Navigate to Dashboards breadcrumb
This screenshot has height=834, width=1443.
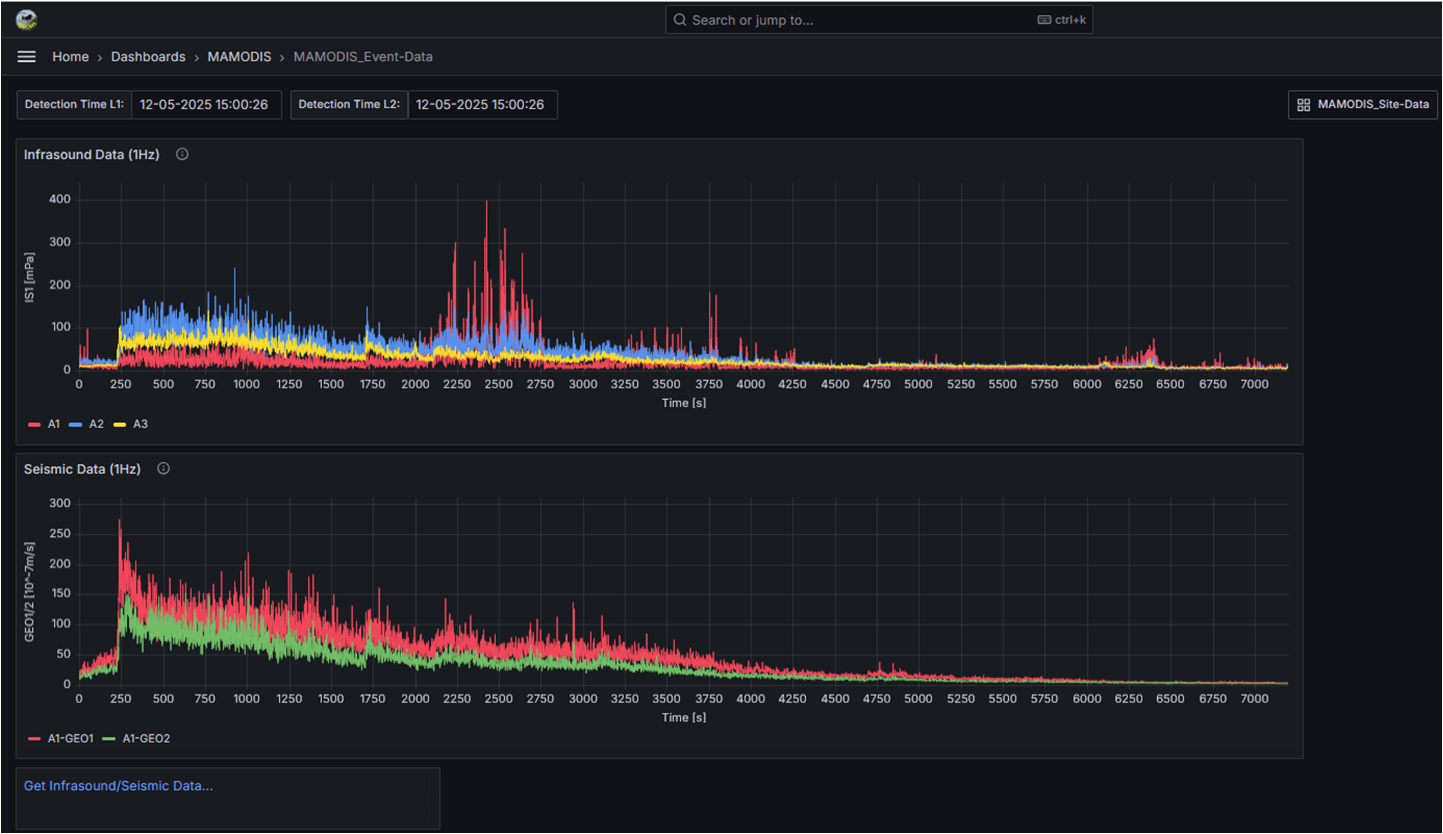point(148,57)
